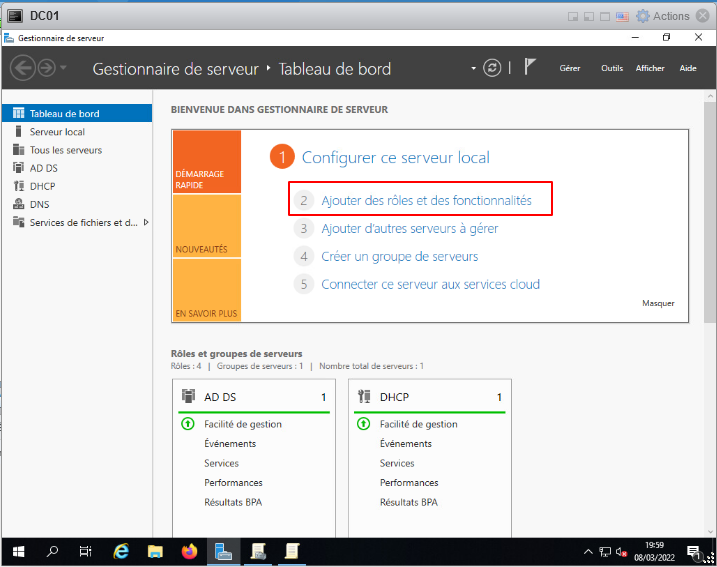Image resolution: width=717 pixels, height=567 pixels.
Task: Open the VM Actions gear menu
Action: point(642,16)
